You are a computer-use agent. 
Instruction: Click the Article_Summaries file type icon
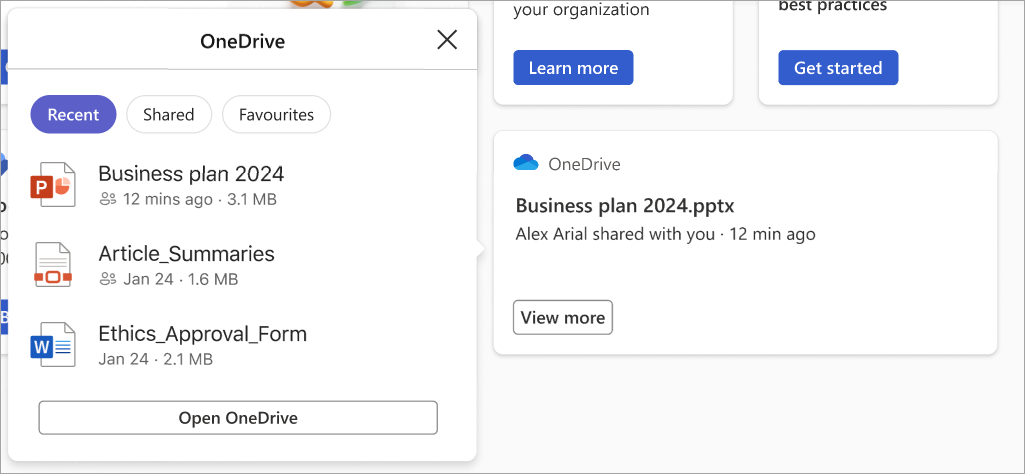[x=53, y=265]
